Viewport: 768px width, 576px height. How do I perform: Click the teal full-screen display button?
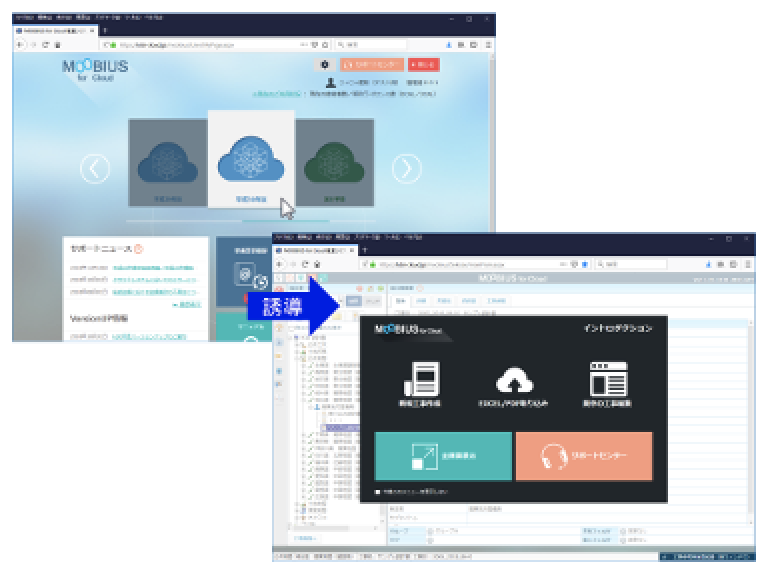pyautogui.click(x=443, y=456)
